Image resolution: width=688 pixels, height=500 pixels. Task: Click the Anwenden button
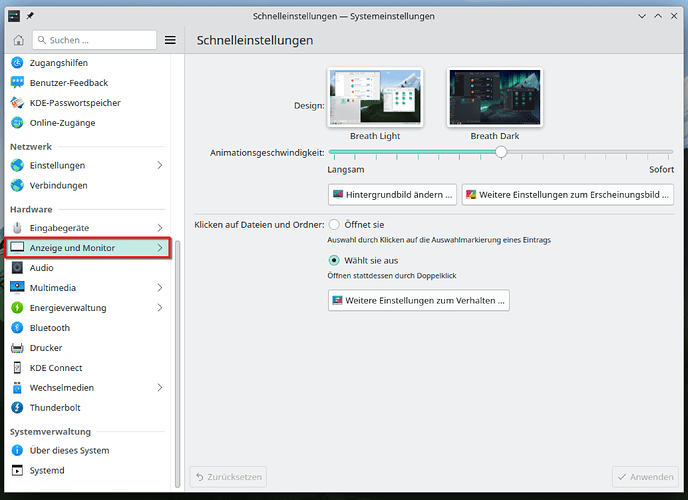click(x=645, y=477)
